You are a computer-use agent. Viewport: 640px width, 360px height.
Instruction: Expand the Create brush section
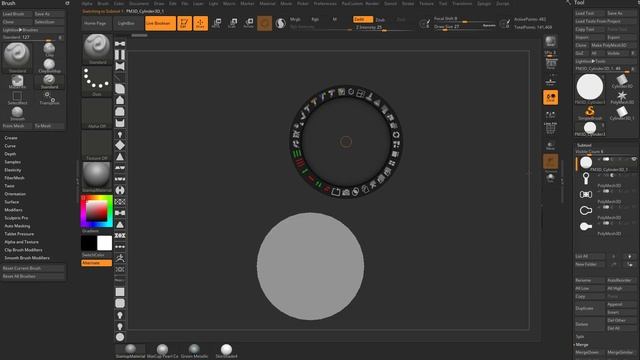(x=11, y=138)
